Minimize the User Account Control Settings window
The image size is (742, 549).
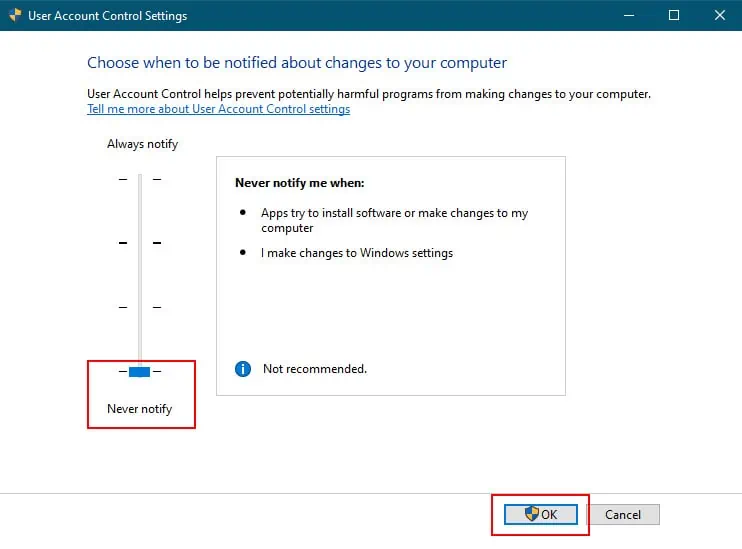pyautogui.click(x=629, y=15)
